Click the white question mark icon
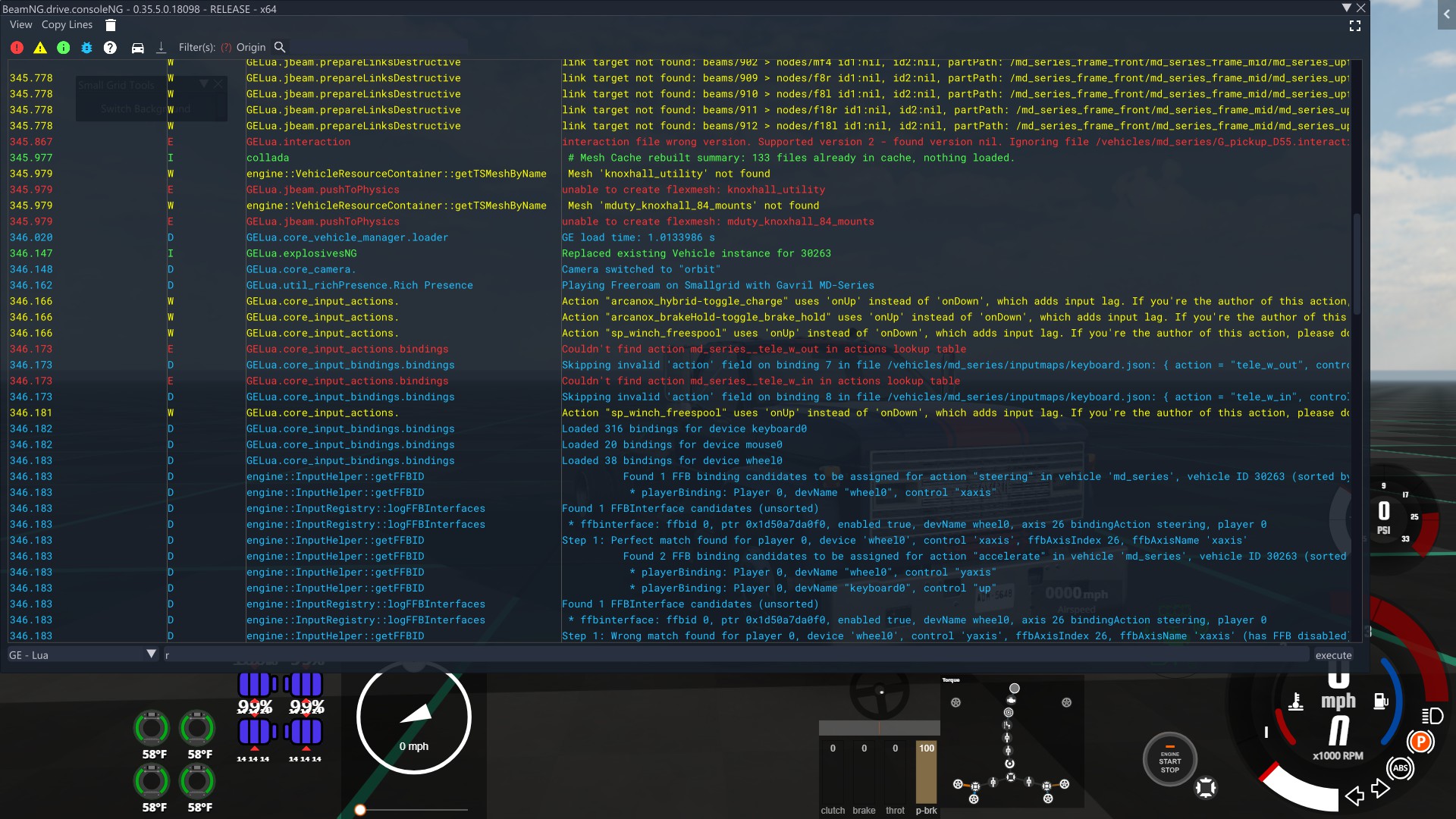Image resolution: width=1456 pixels, height=819 pixels. 110,47
